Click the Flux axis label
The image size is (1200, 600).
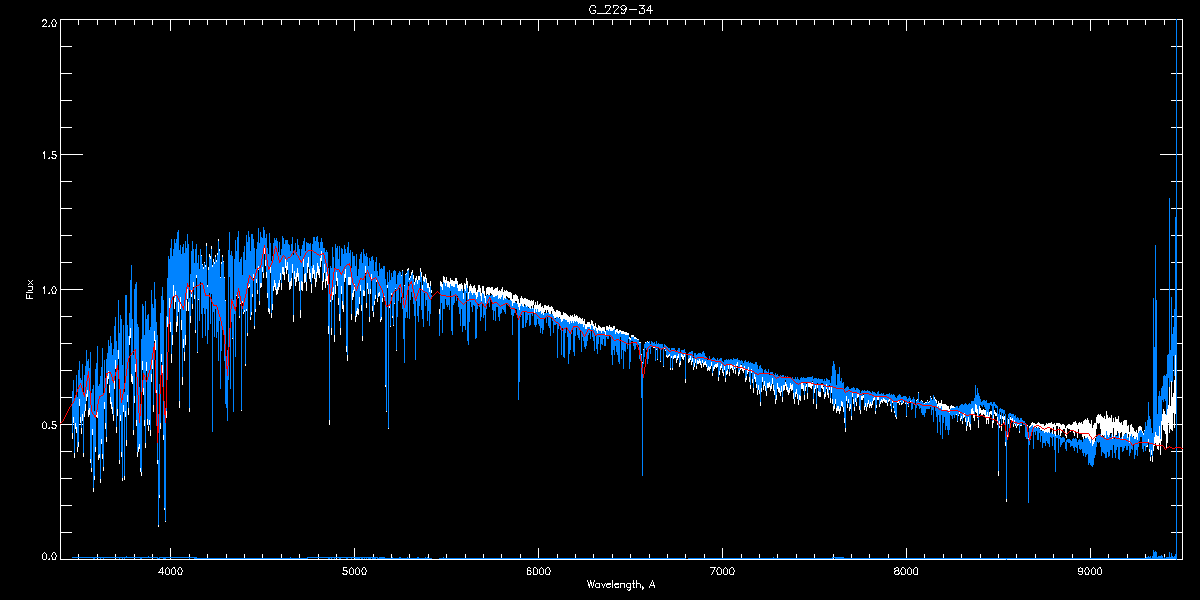(30, 291)
